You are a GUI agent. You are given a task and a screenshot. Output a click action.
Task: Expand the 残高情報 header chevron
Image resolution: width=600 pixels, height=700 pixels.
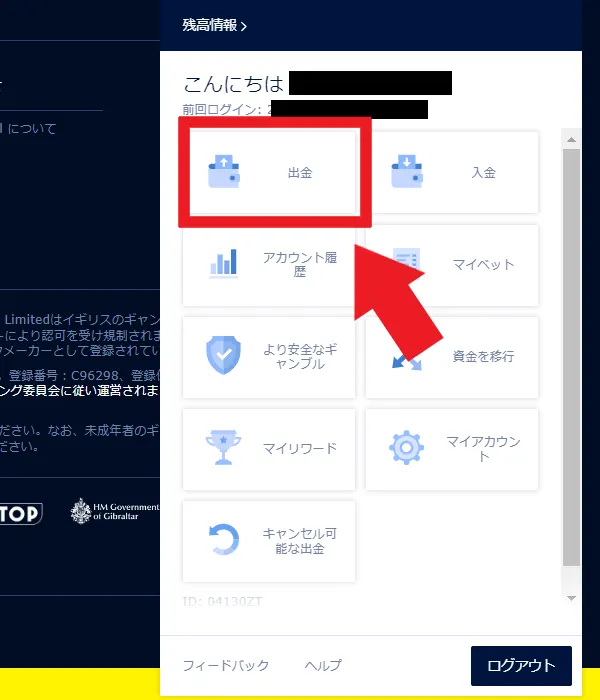point(244,26)
